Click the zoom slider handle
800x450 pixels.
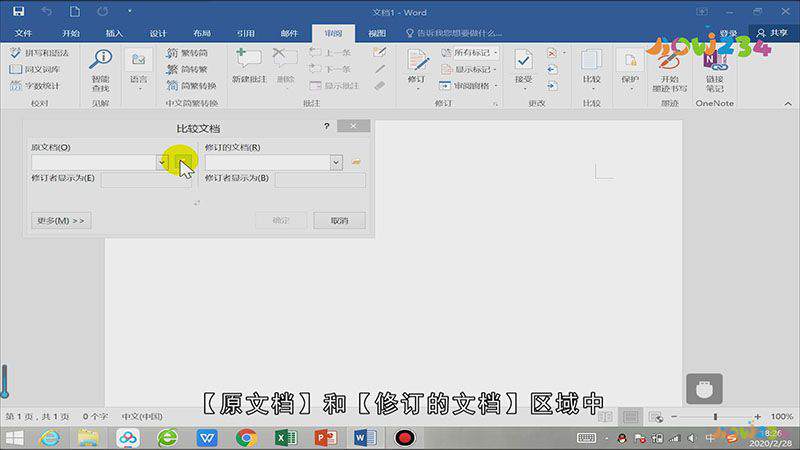pyautogui.click(x=715, y=417)
